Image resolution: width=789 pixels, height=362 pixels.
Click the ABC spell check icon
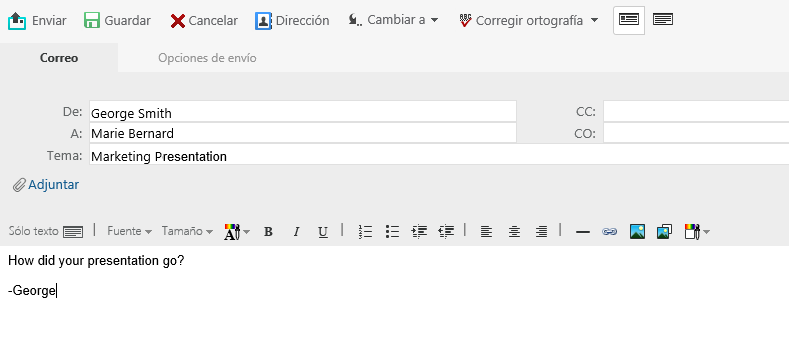[x=465, y=21]
